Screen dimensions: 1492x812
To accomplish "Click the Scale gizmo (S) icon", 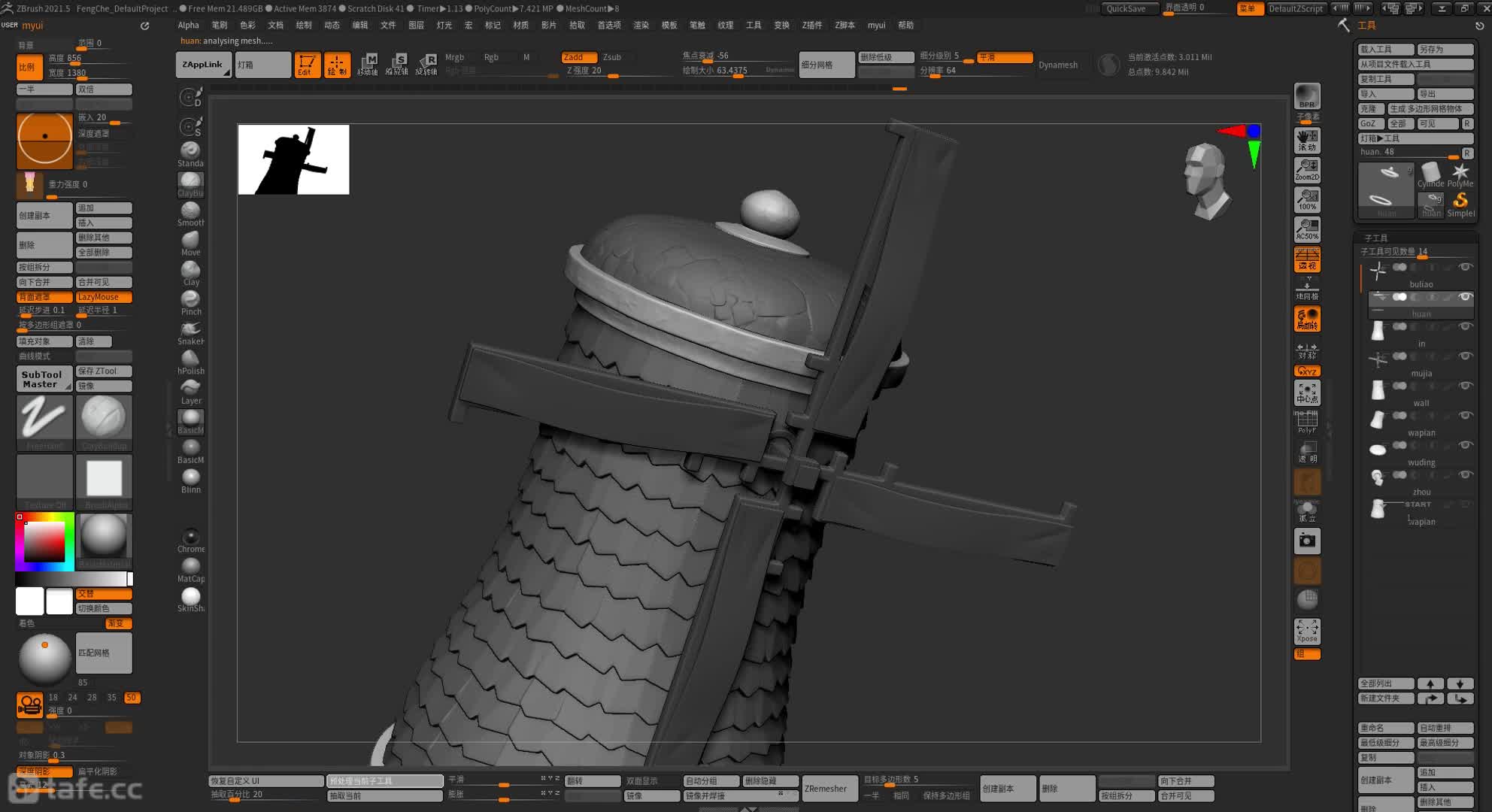I will click(397, 65).
